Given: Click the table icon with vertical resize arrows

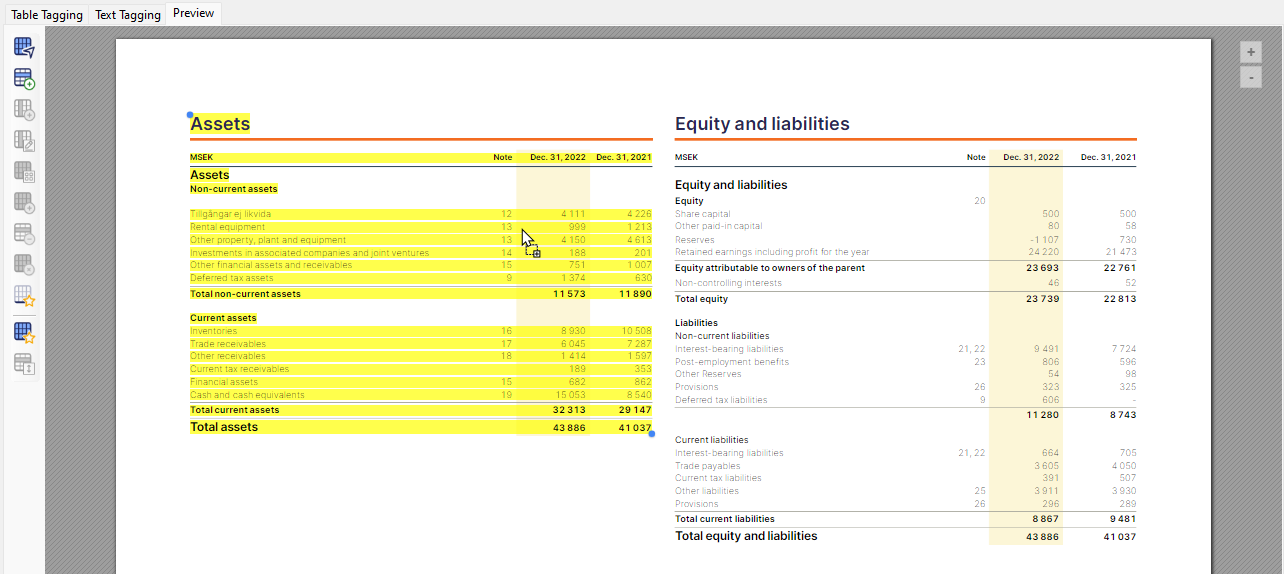Looking at the screenshot, I should (x=24, y=363).
